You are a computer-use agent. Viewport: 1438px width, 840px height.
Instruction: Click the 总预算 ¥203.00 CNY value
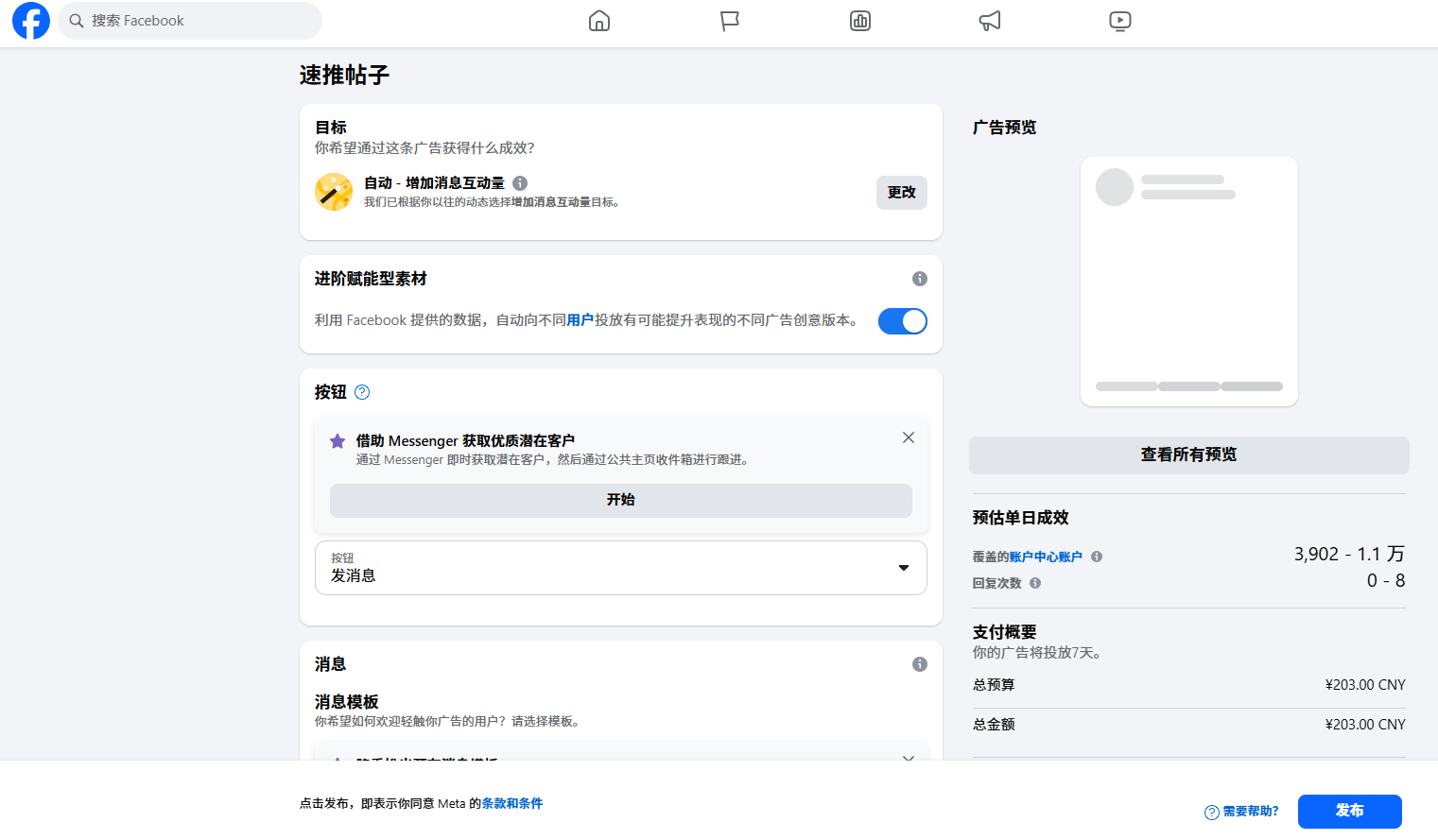pyautogui.click(x=1365, y=685)
